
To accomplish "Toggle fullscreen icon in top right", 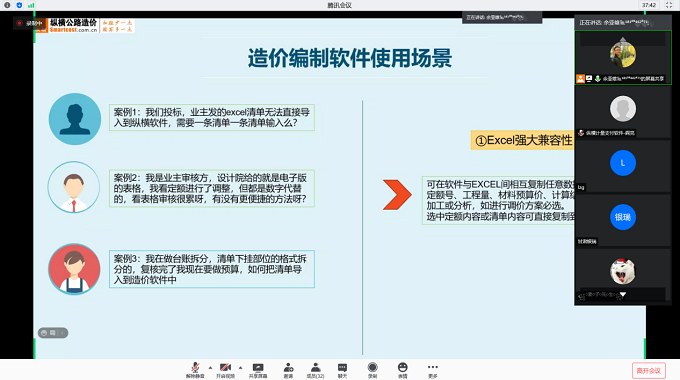I will tap(669, 5).
